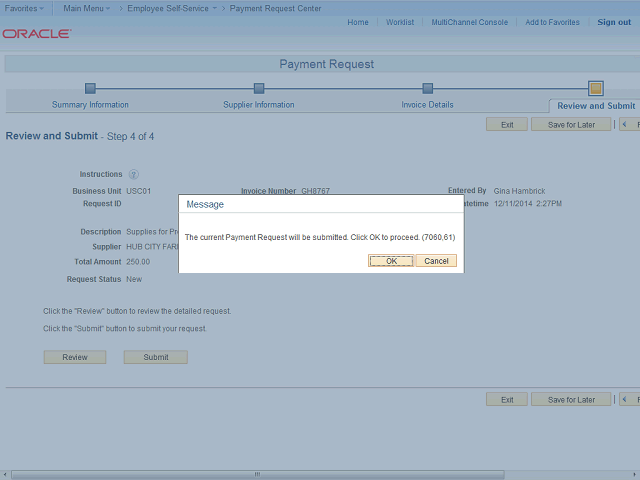The image size is (640, 480).
Task: Click the invoice number GH8767
Action: click(x=316, y=191)
